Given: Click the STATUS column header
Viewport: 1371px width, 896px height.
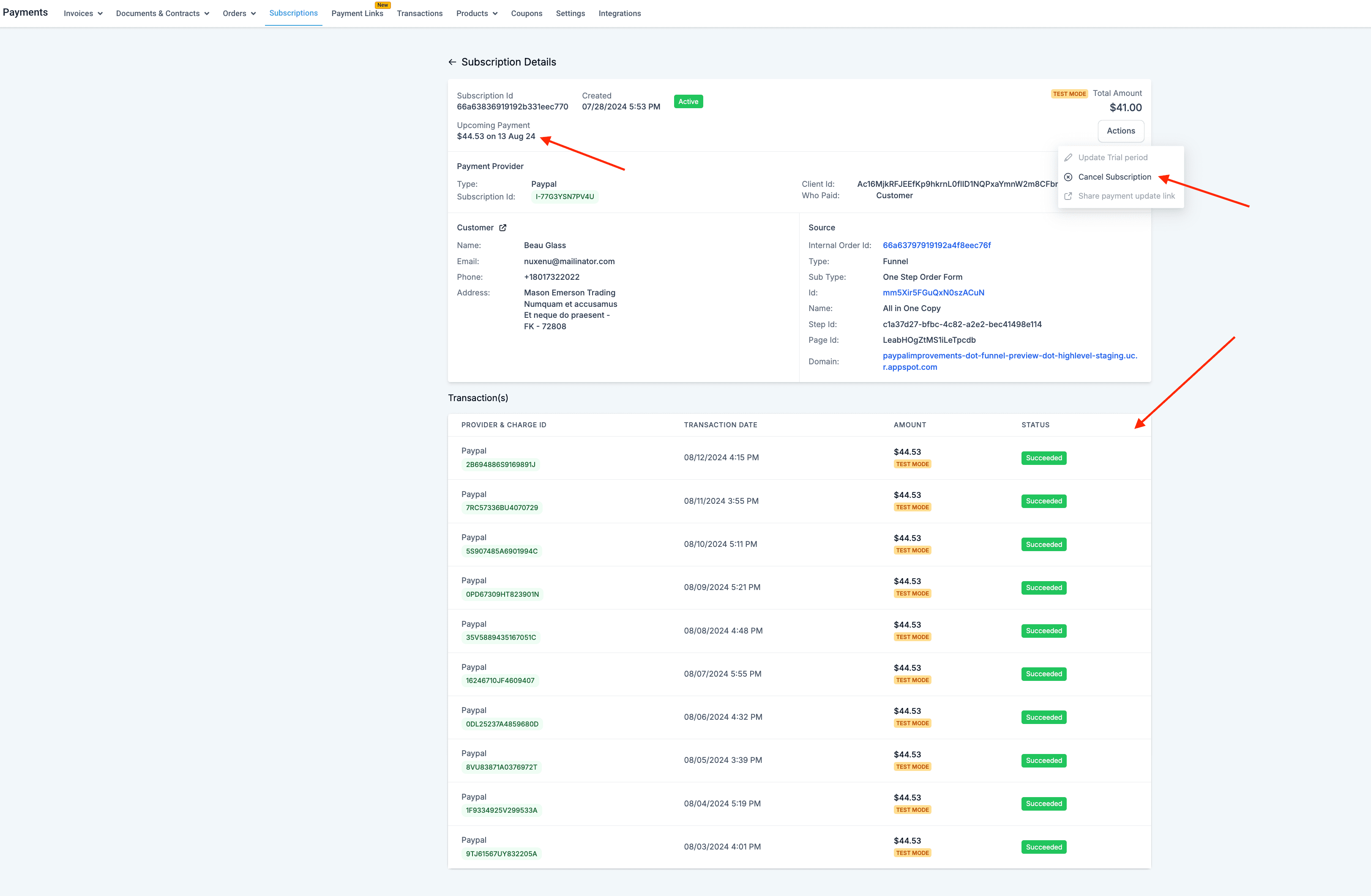Looking at the screenshot, I should click(1035, 425).
